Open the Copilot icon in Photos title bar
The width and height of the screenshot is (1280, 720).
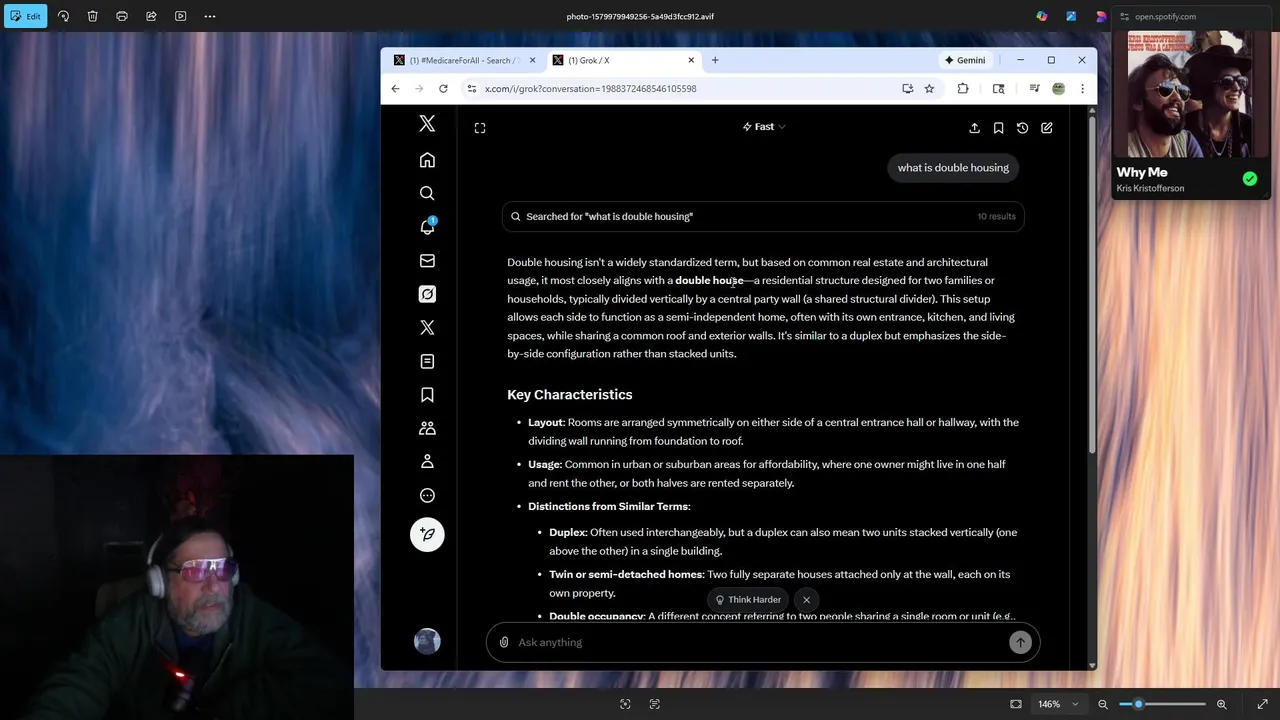pyautogui.click(x=1042, y=16)
